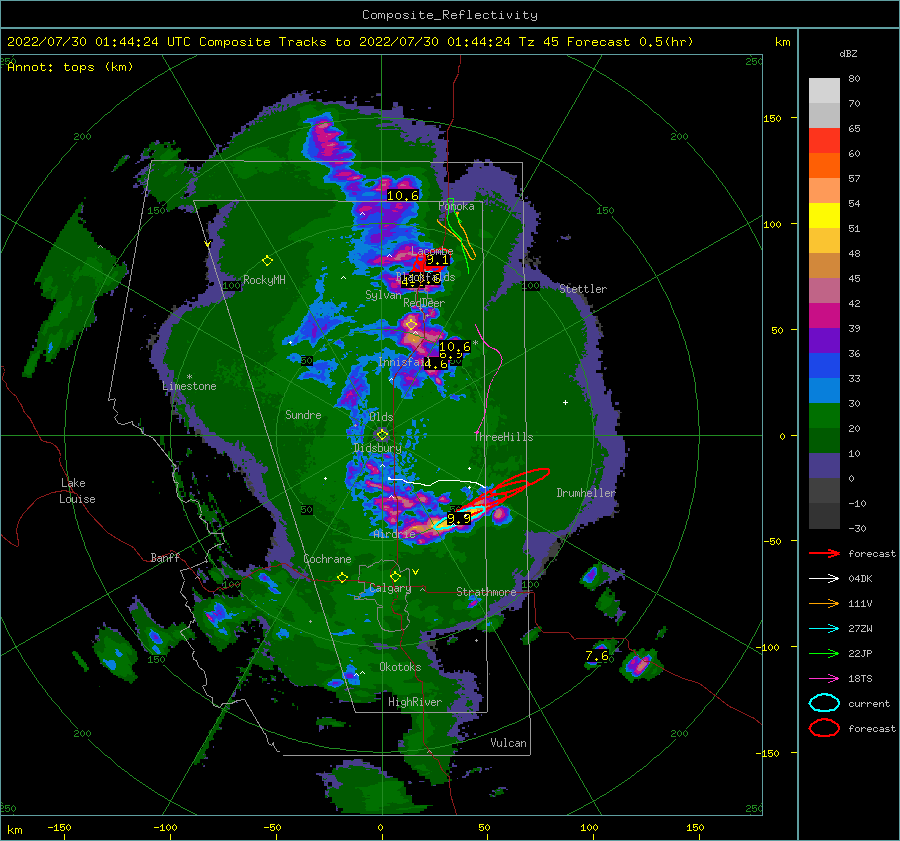900x841 pixels.
Task: Click the yellow diamond marker above Calgary
Action: tap(395, 576)
